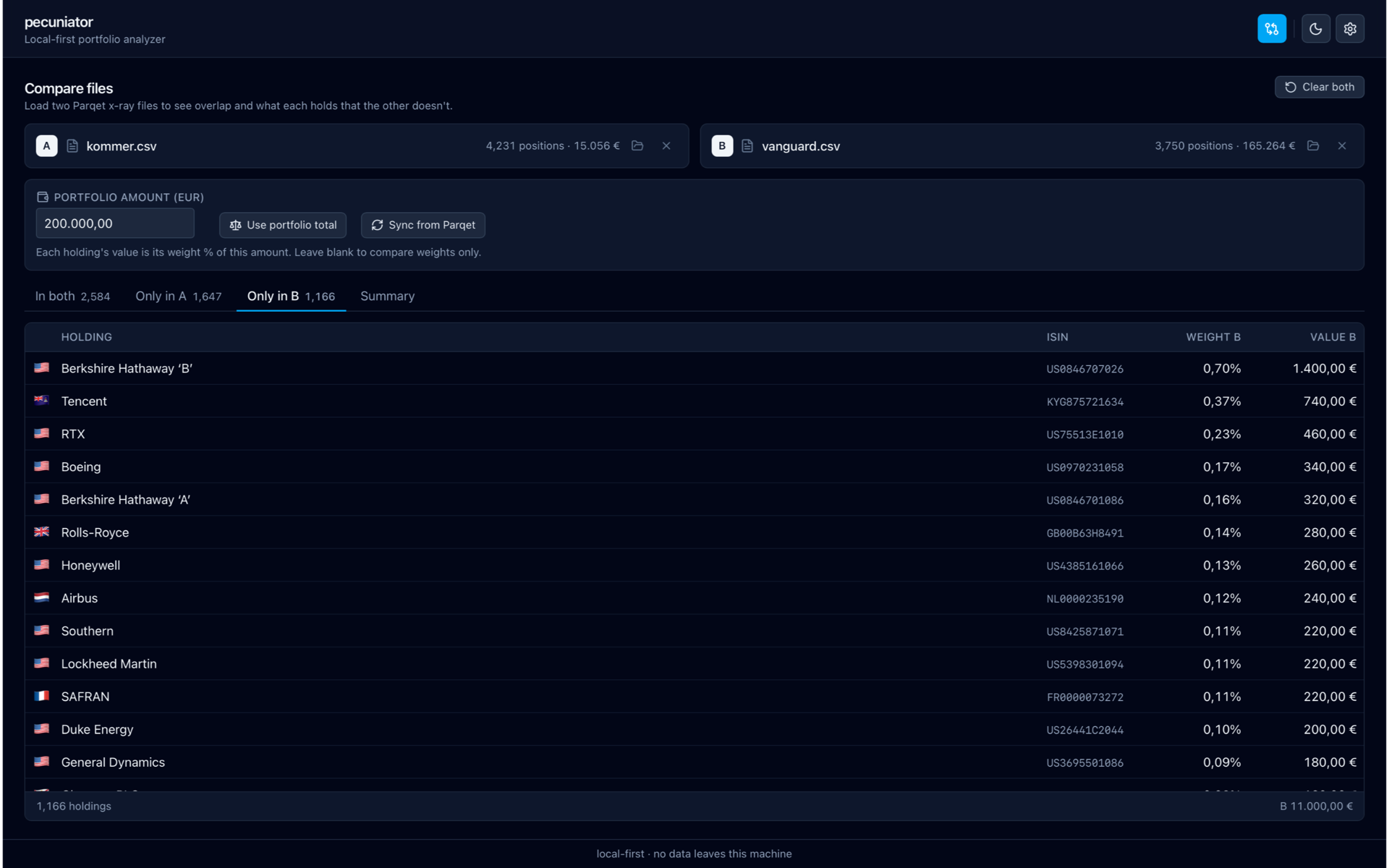1389x868 pixels.
Task: Click ISIN KYG875721634
Action: (1085, 401)
